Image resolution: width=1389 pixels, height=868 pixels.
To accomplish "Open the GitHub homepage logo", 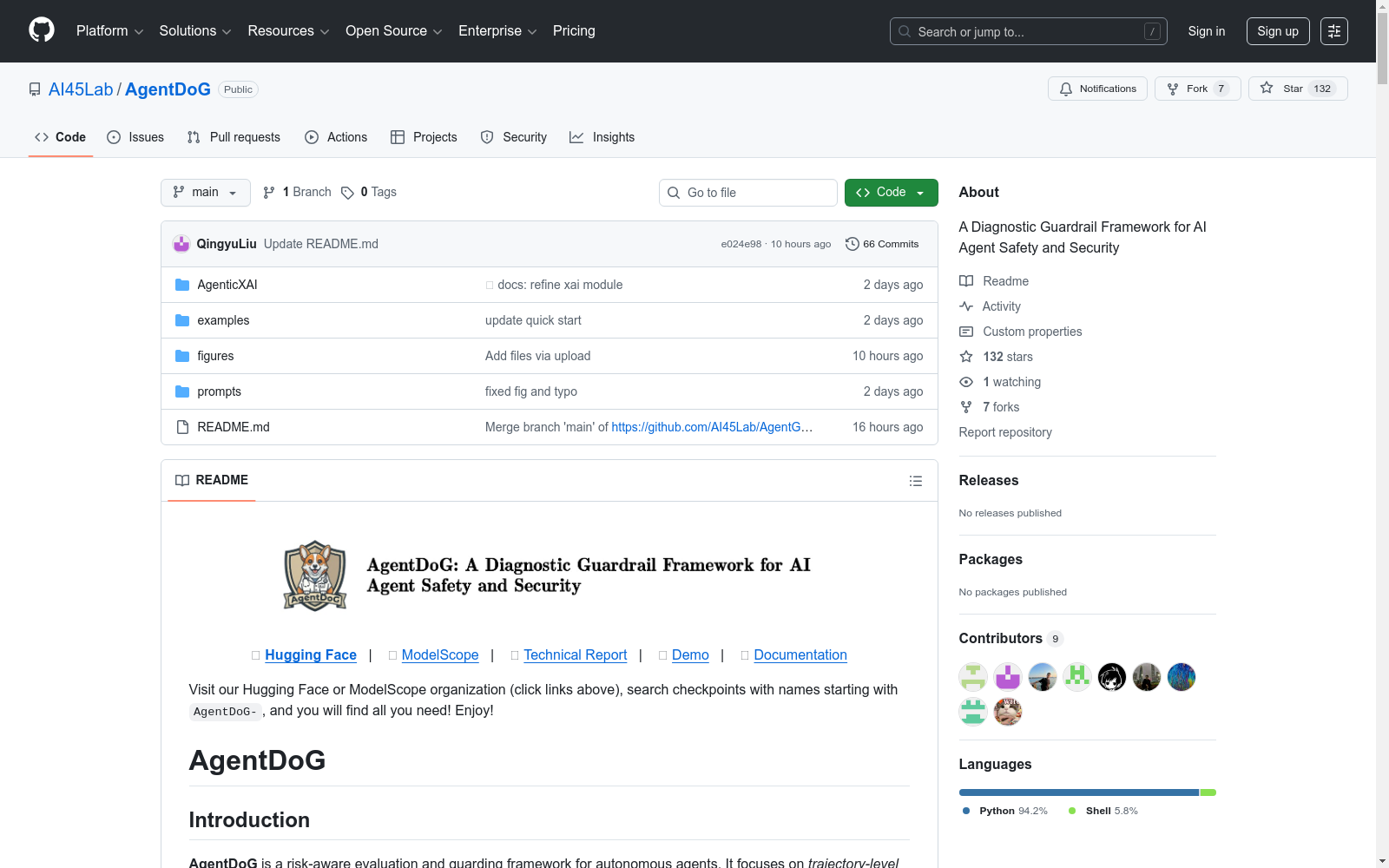I will click(42, 30).
